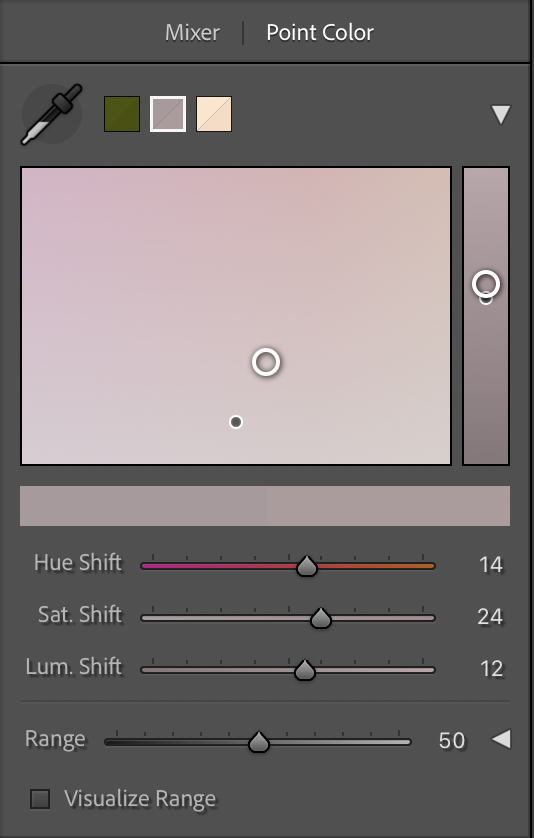Click the Lum. Shift slider handle

click(x=305, y=670)
